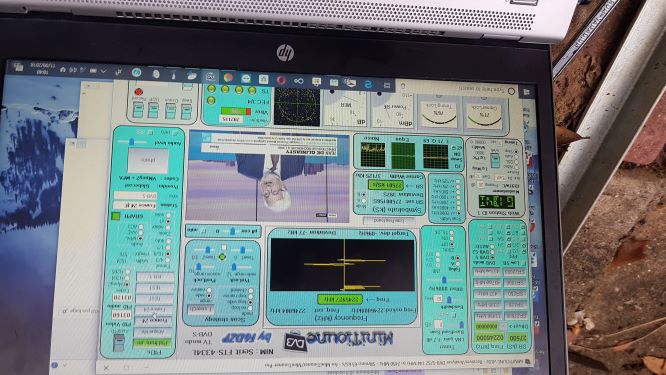Select the DVB-S mode radio button
666x375 pixels.
point(492,257)
